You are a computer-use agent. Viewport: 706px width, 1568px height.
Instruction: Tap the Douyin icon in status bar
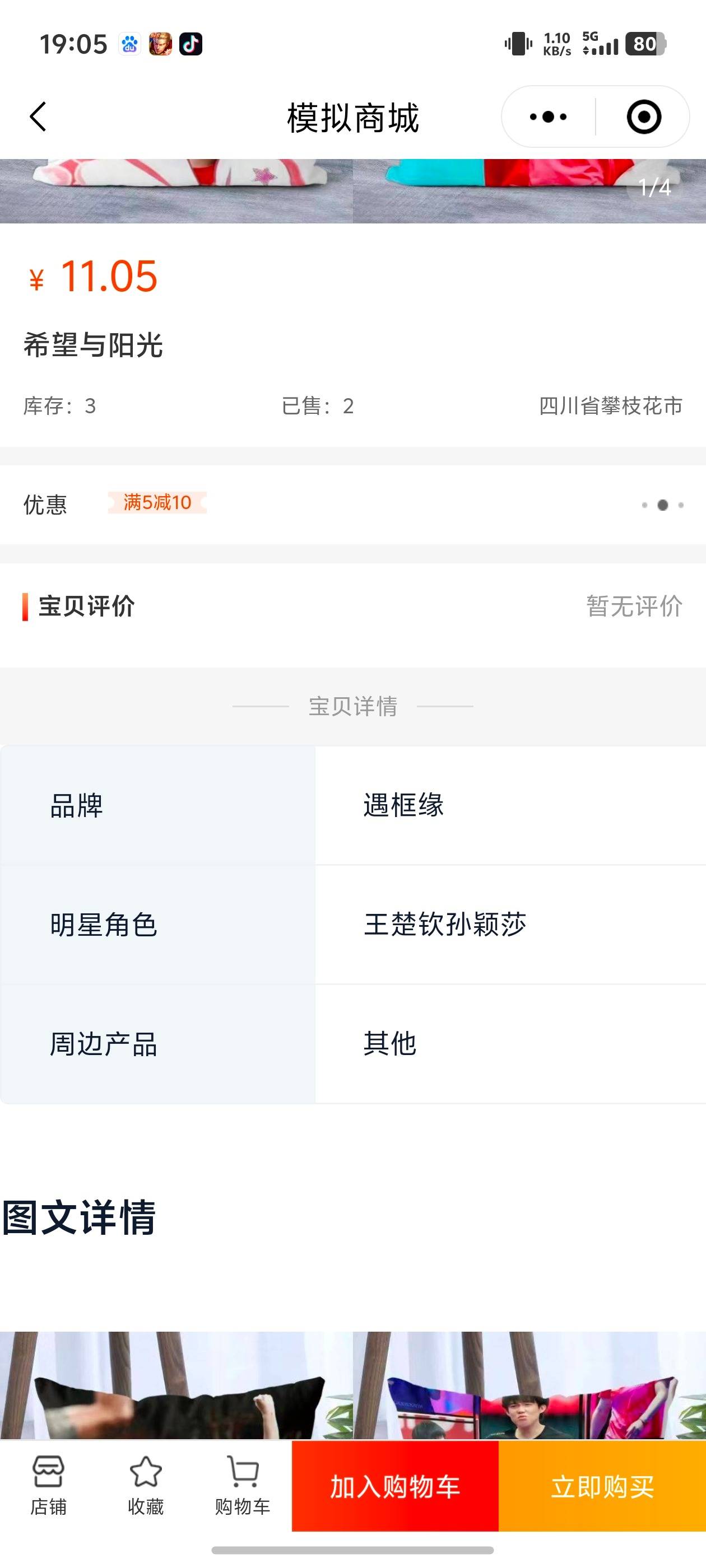point(191,44)
